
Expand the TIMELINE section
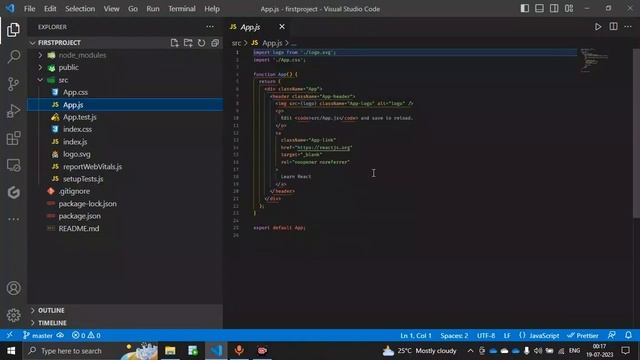click(125, 323)
